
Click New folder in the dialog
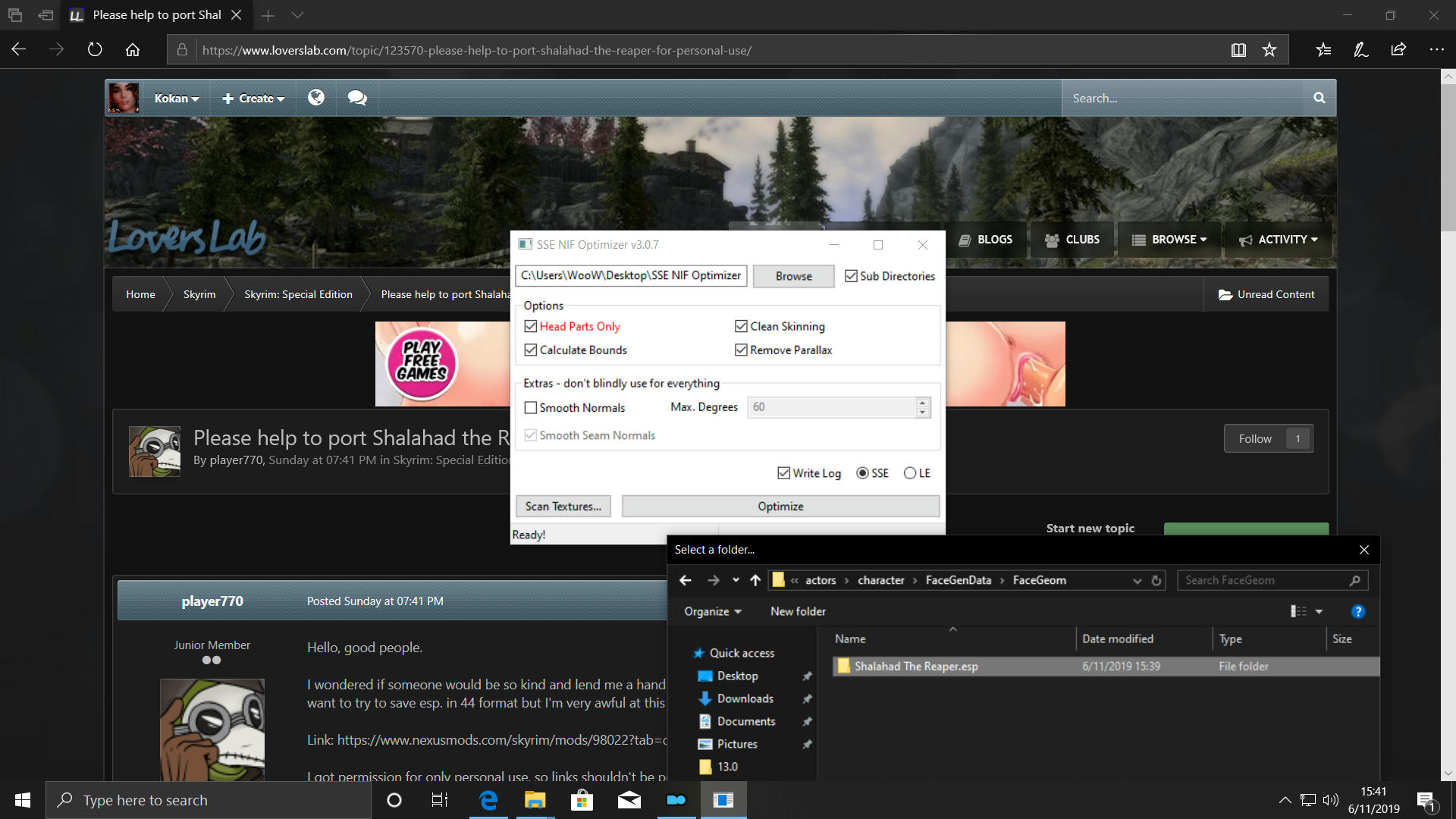(798, 611)
